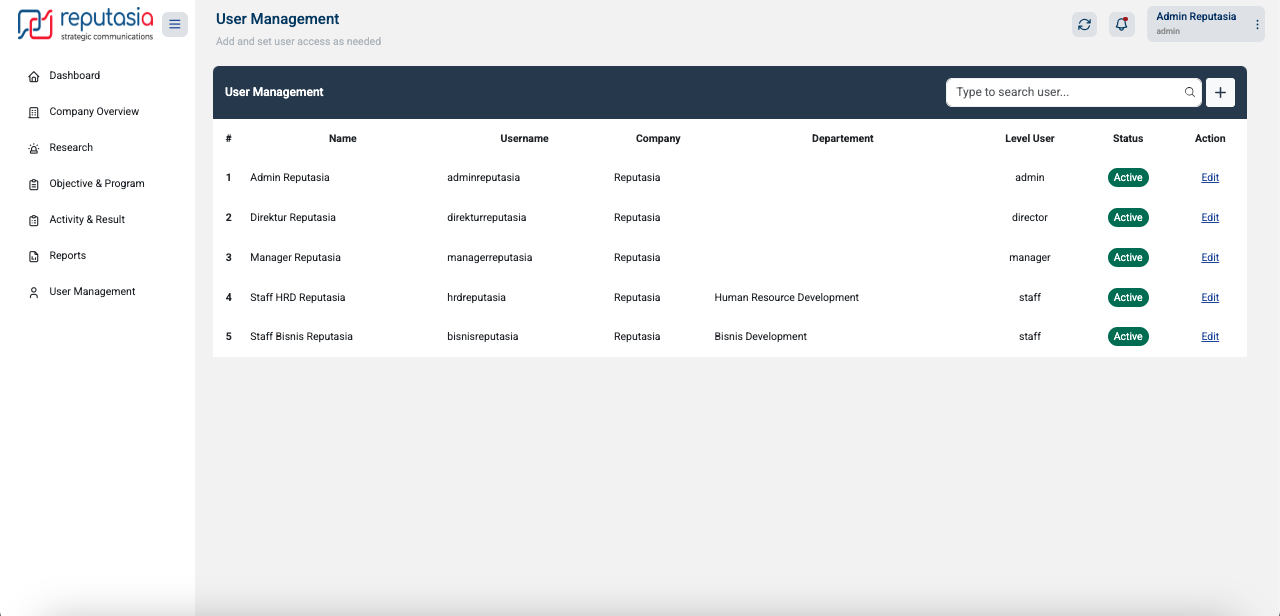The width and height of the screenshot is (1280, 616).
Task: Edit the Staff HRD Reputasia row
Action: [1210, 298]
